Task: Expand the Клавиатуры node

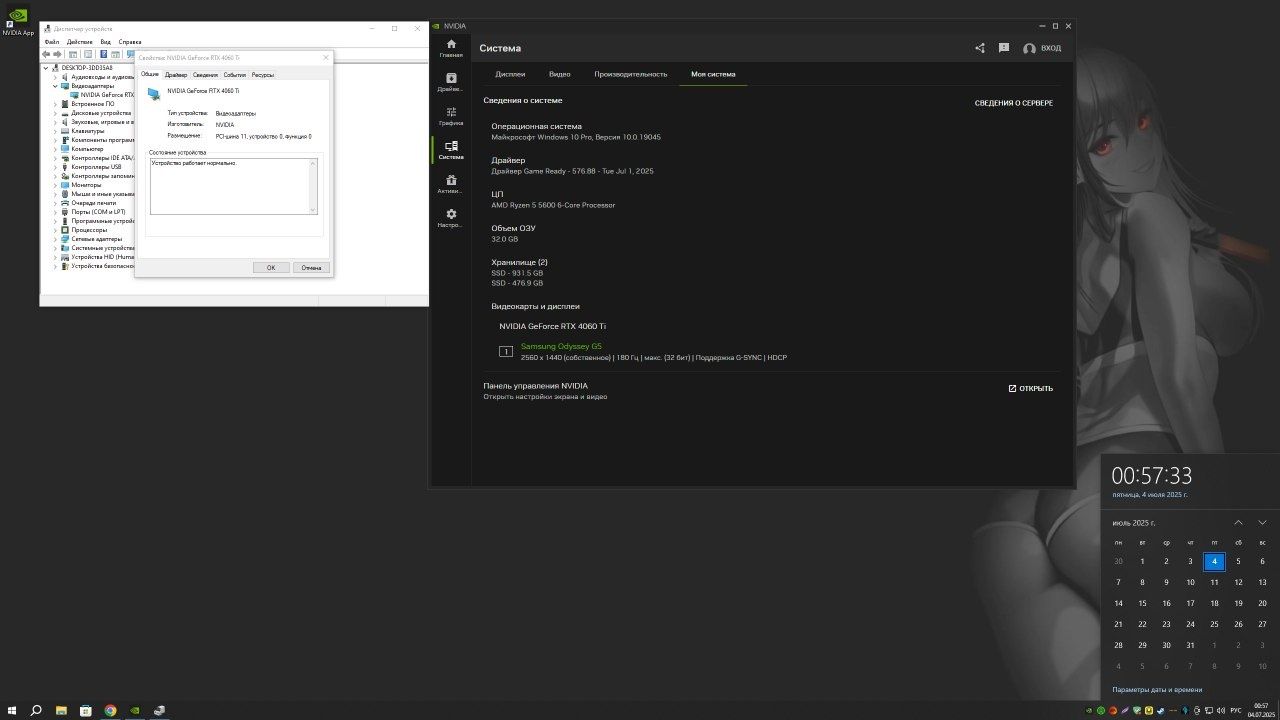Action: pyautogui.click(x=56, y=131)
